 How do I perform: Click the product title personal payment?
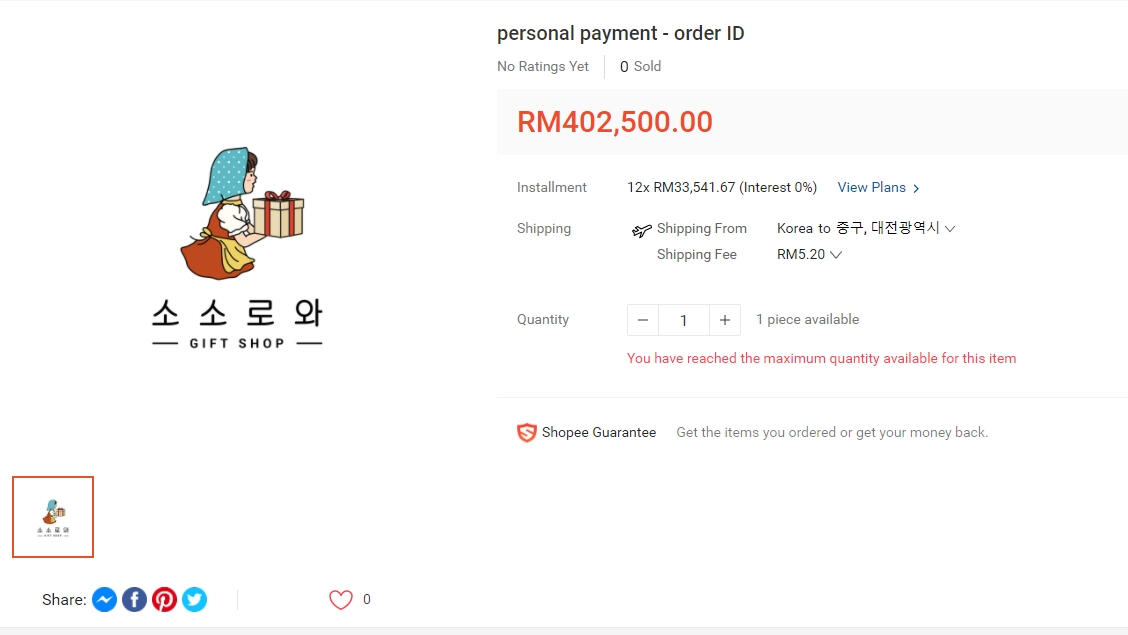pyautogui.click(x=620, y=33)
